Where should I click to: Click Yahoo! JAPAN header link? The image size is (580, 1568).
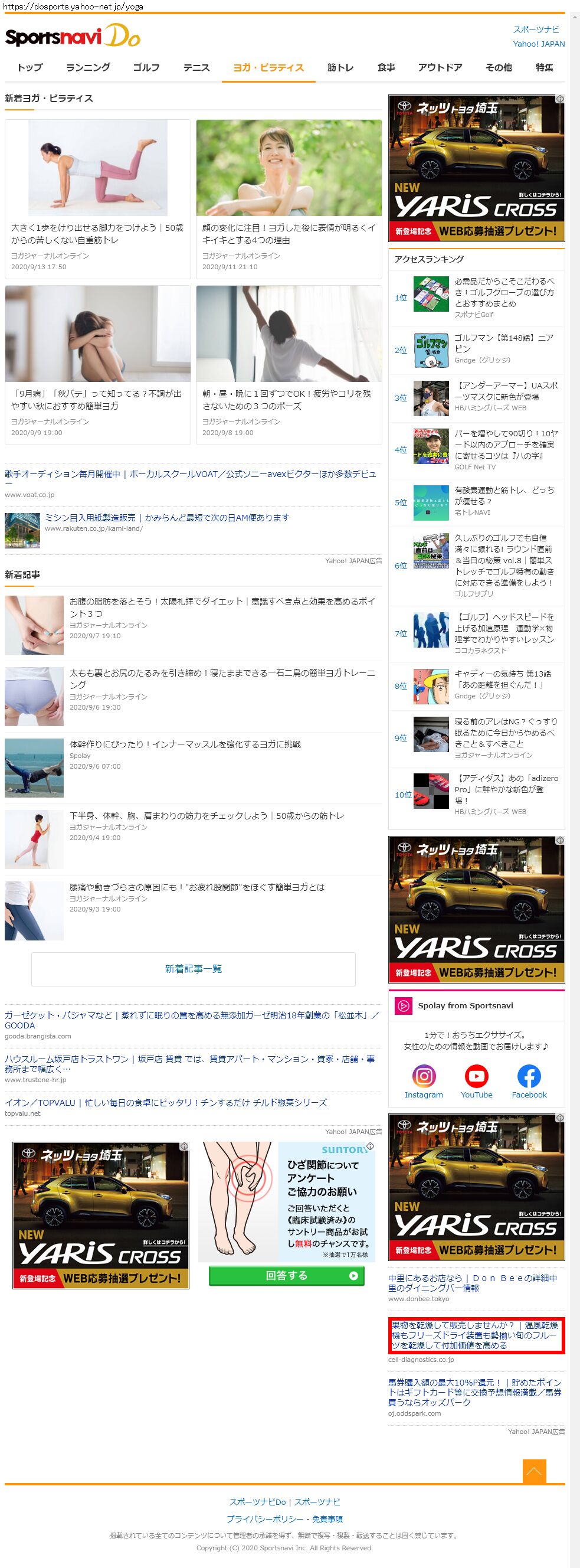(x=539, y=44)
